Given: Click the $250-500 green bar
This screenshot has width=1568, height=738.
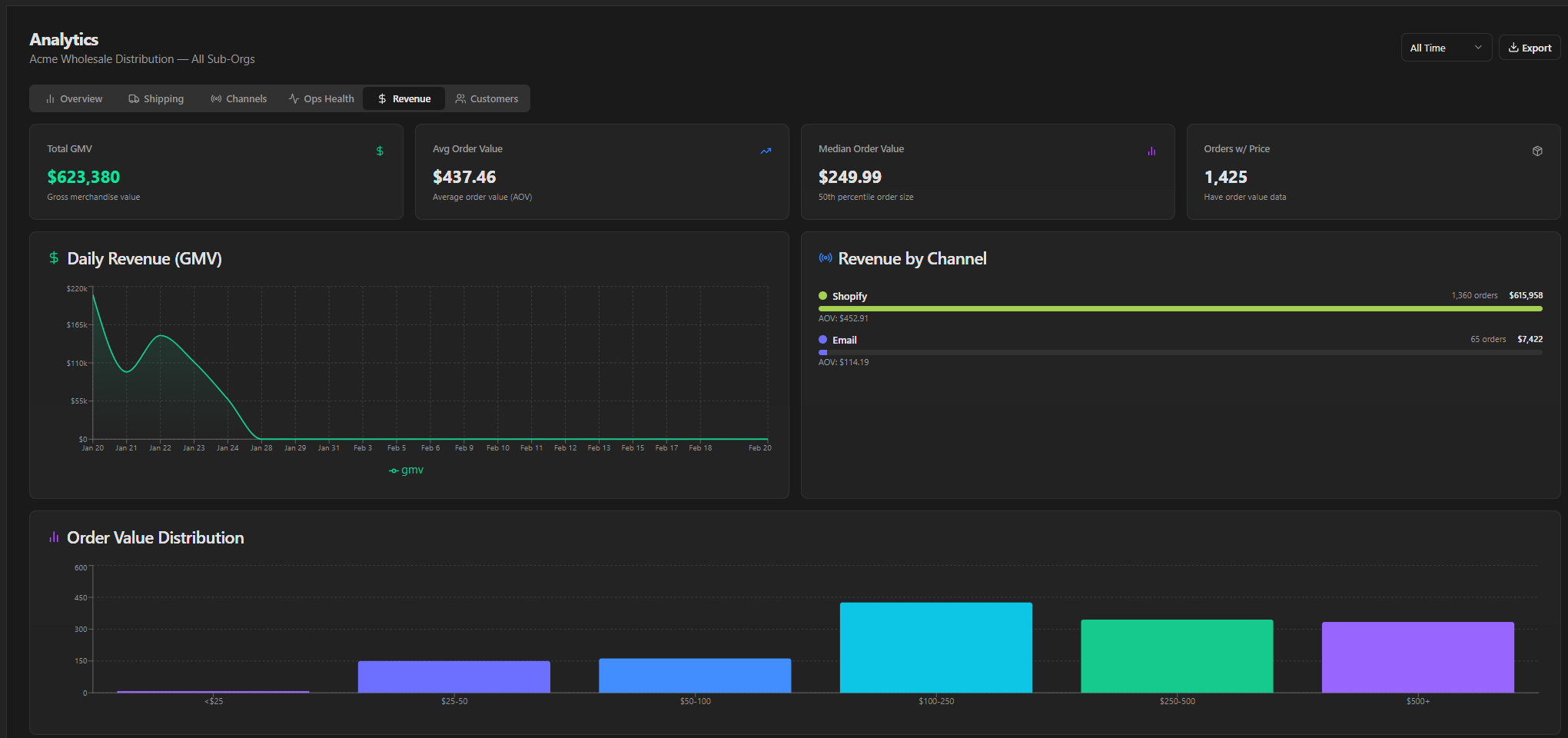Looking at the screenshot, I should [1177, 656].
